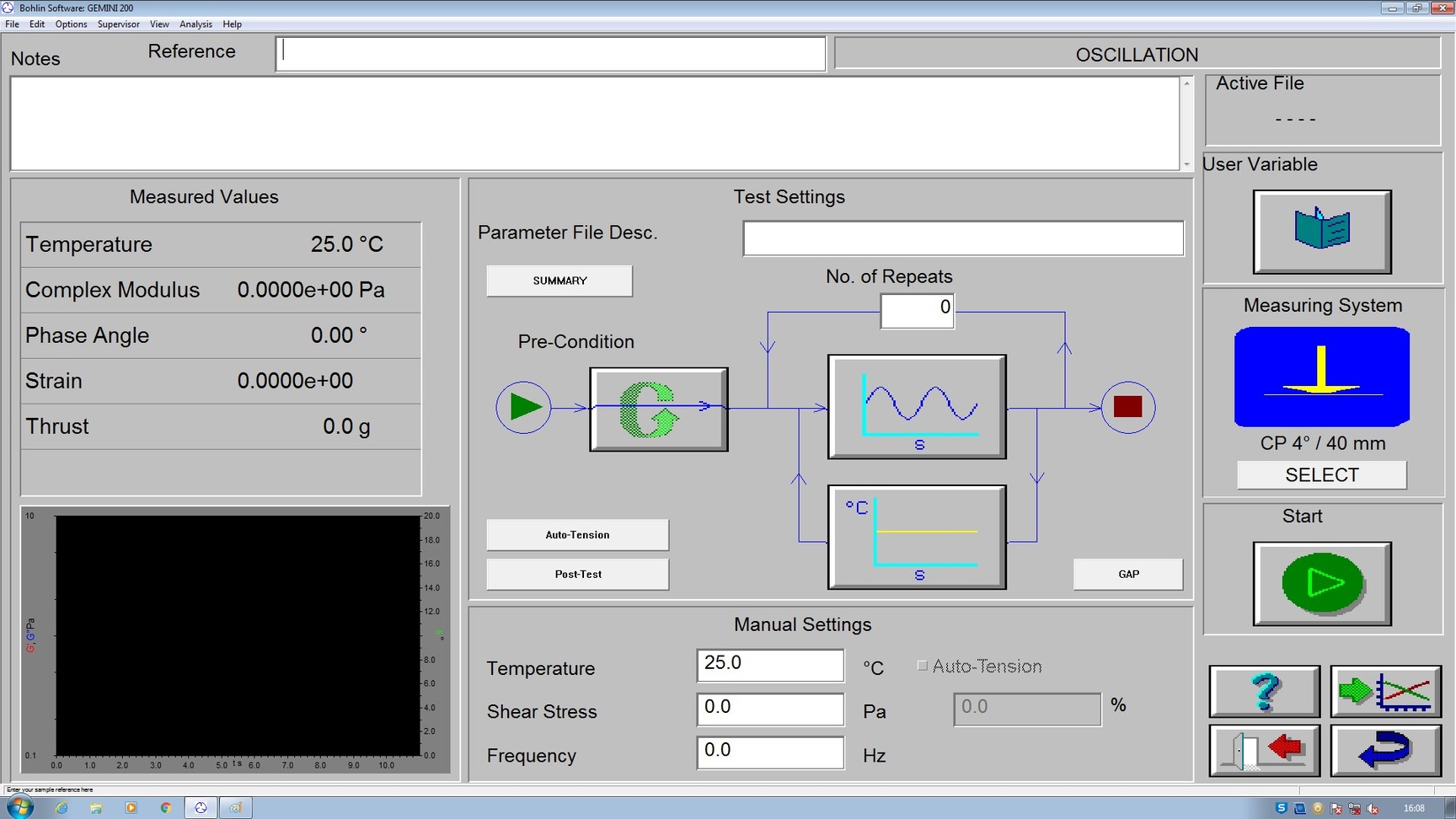This screenshot has width=1456, height=819.
Task: Open the User Variable notebook icon
Action: tap(1321, 231)
